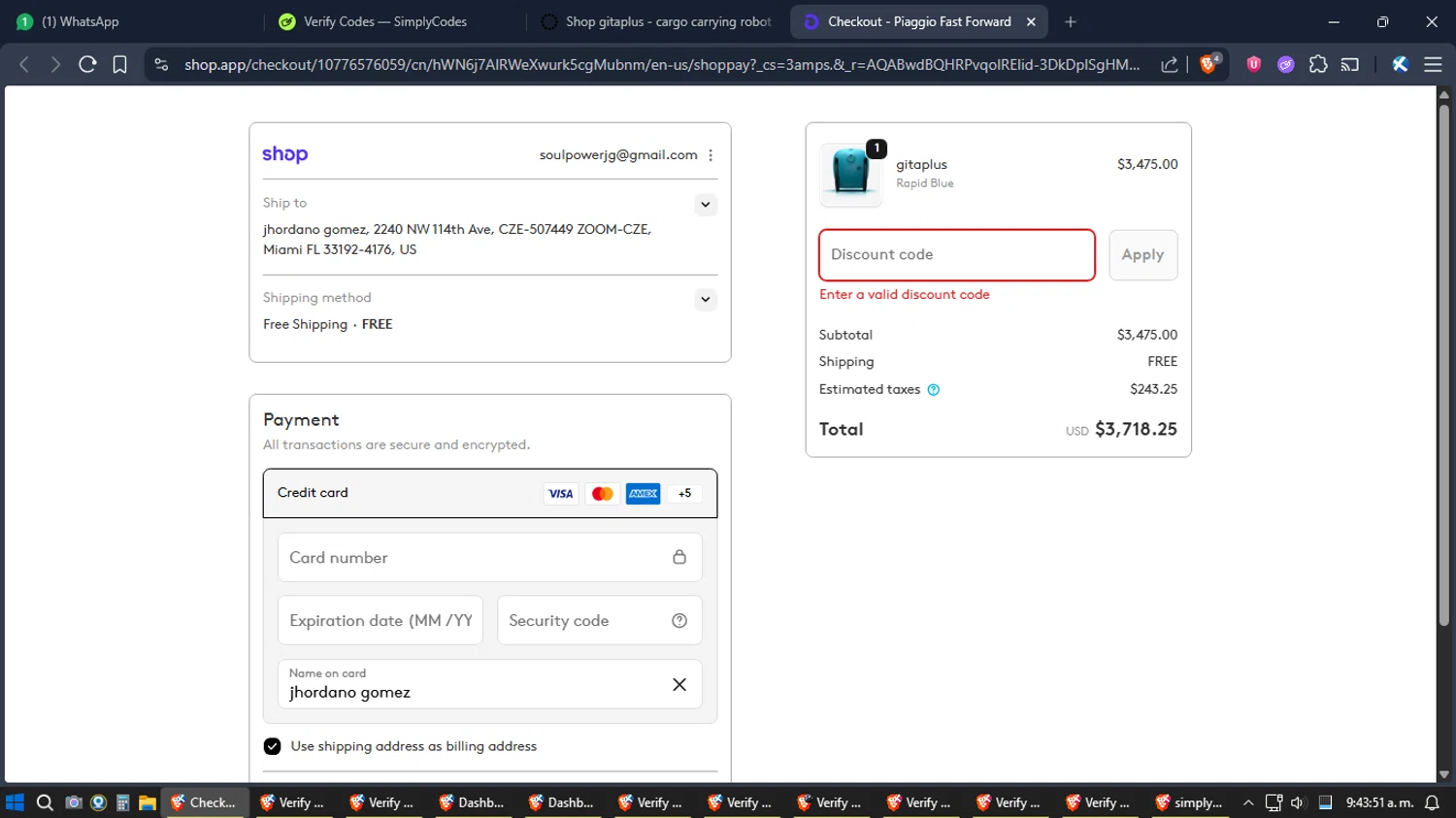Viewport: 1456px width, 818px height.
Task: Open the Windows Start menu
Action: click(15, 802)
